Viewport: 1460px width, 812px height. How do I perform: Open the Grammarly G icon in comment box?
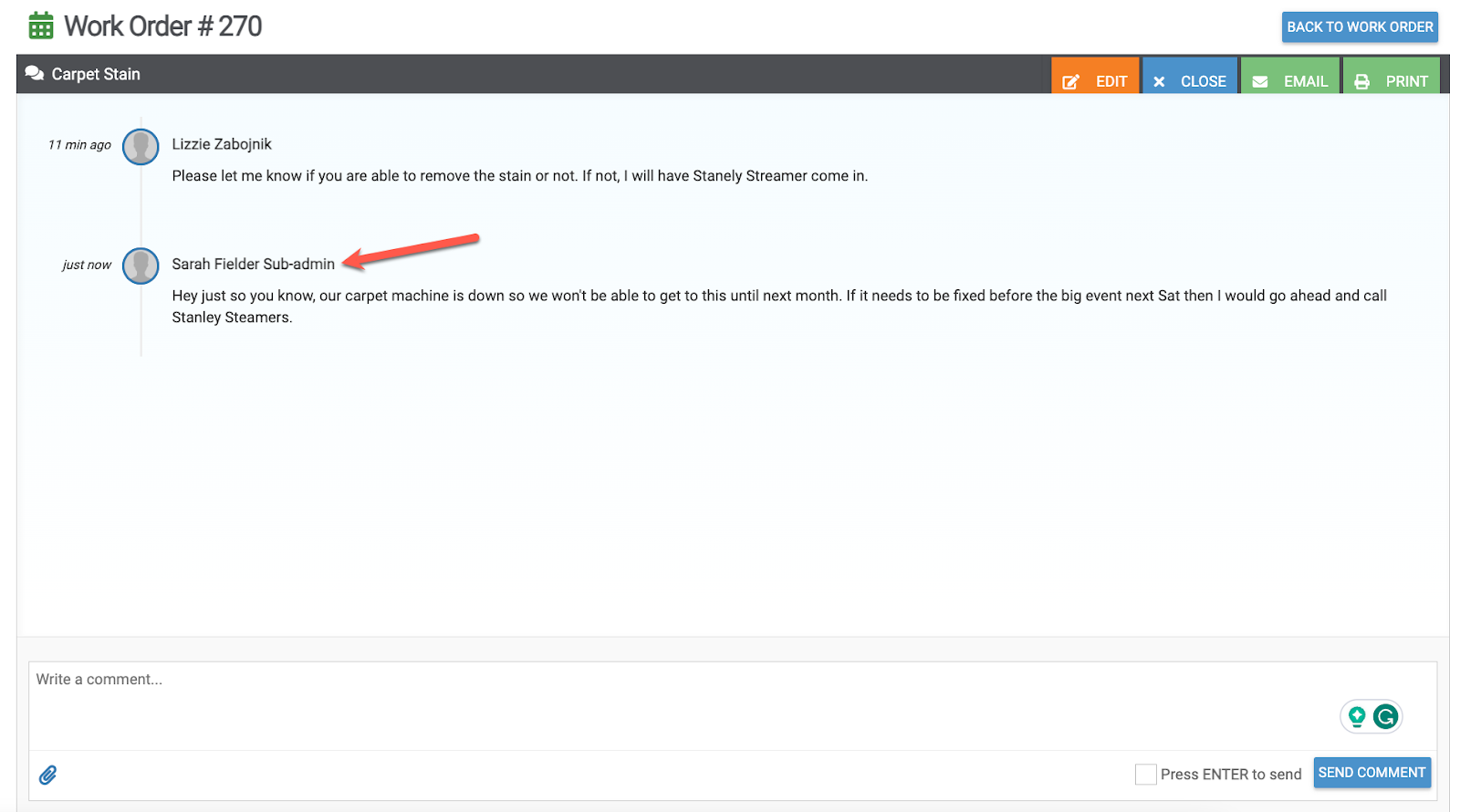1385,717
